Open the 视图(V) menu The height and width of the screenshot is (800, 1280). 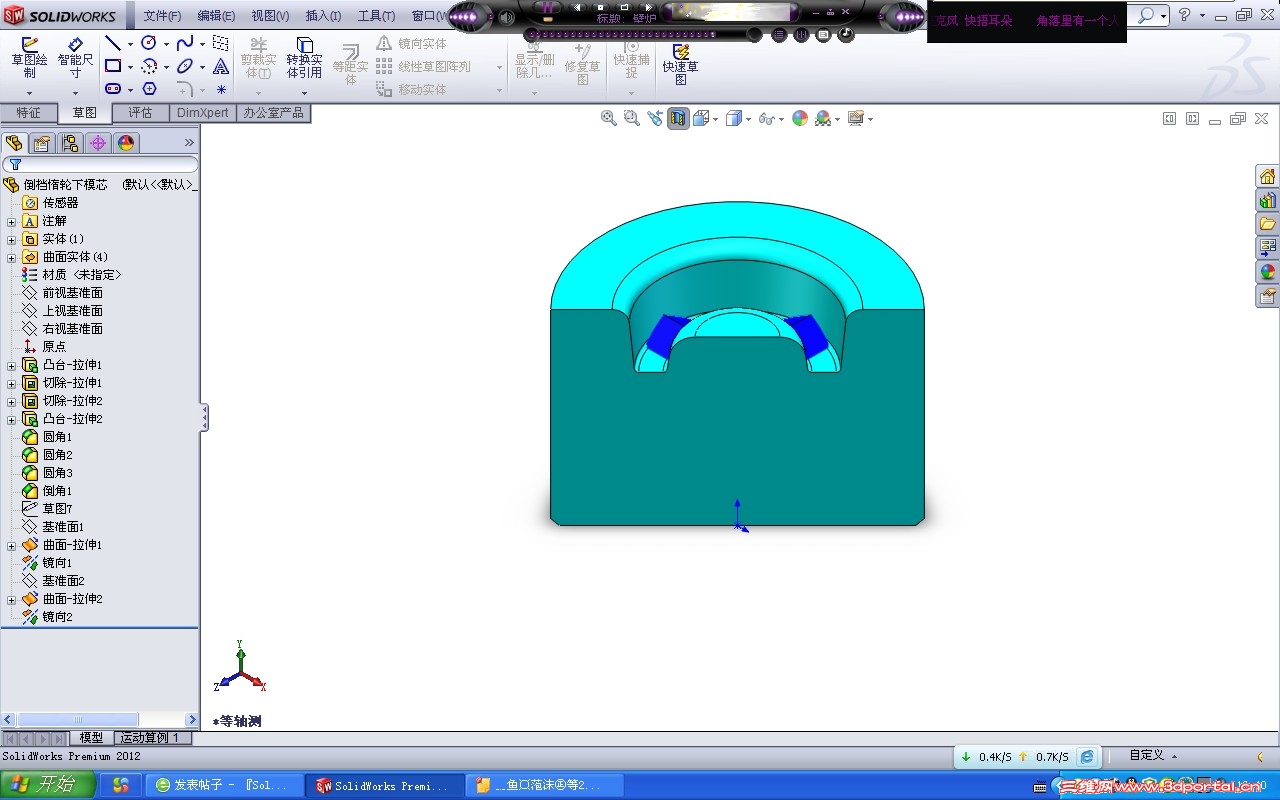click(270, 16)
